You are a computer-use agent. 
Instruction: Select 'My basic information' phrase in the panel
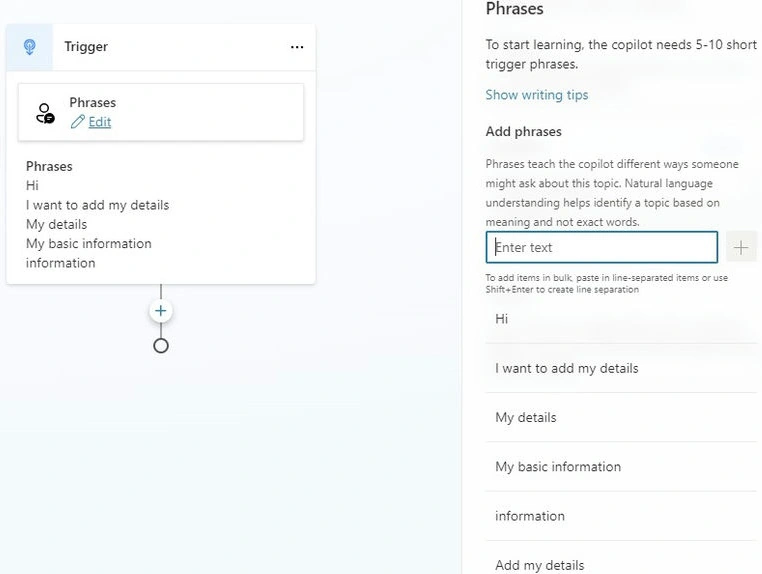point(621,467)
